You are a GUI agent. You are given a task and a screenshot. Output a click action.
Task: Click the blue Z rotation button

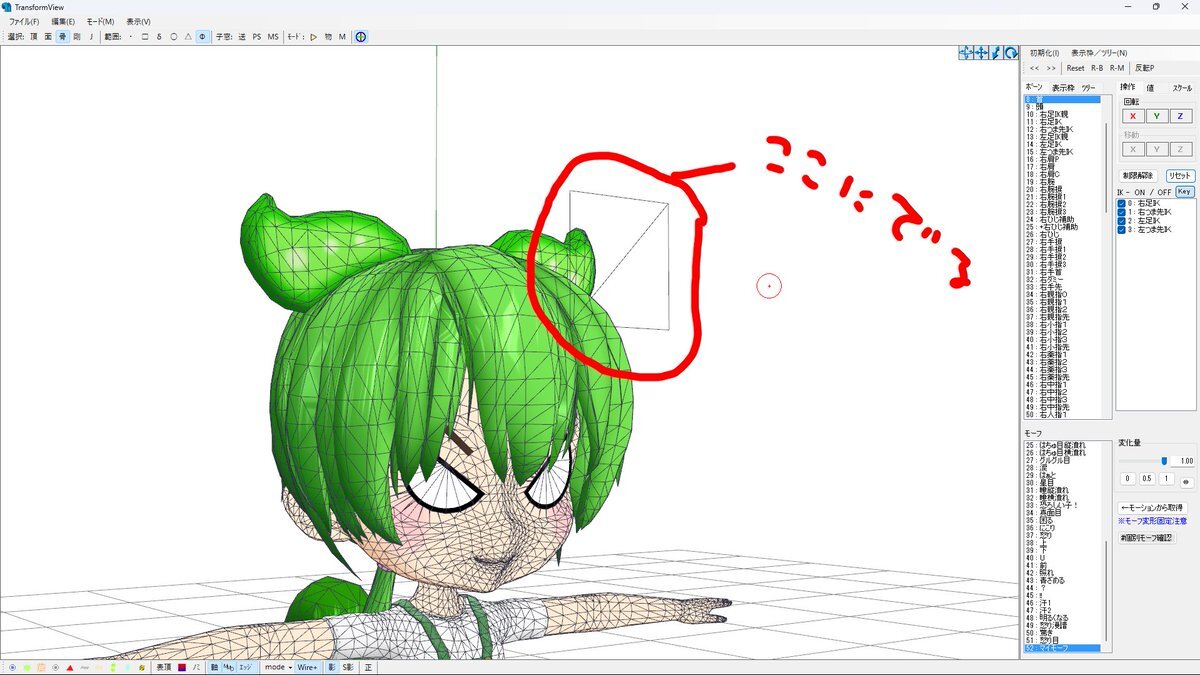(x=1180, y=116)
